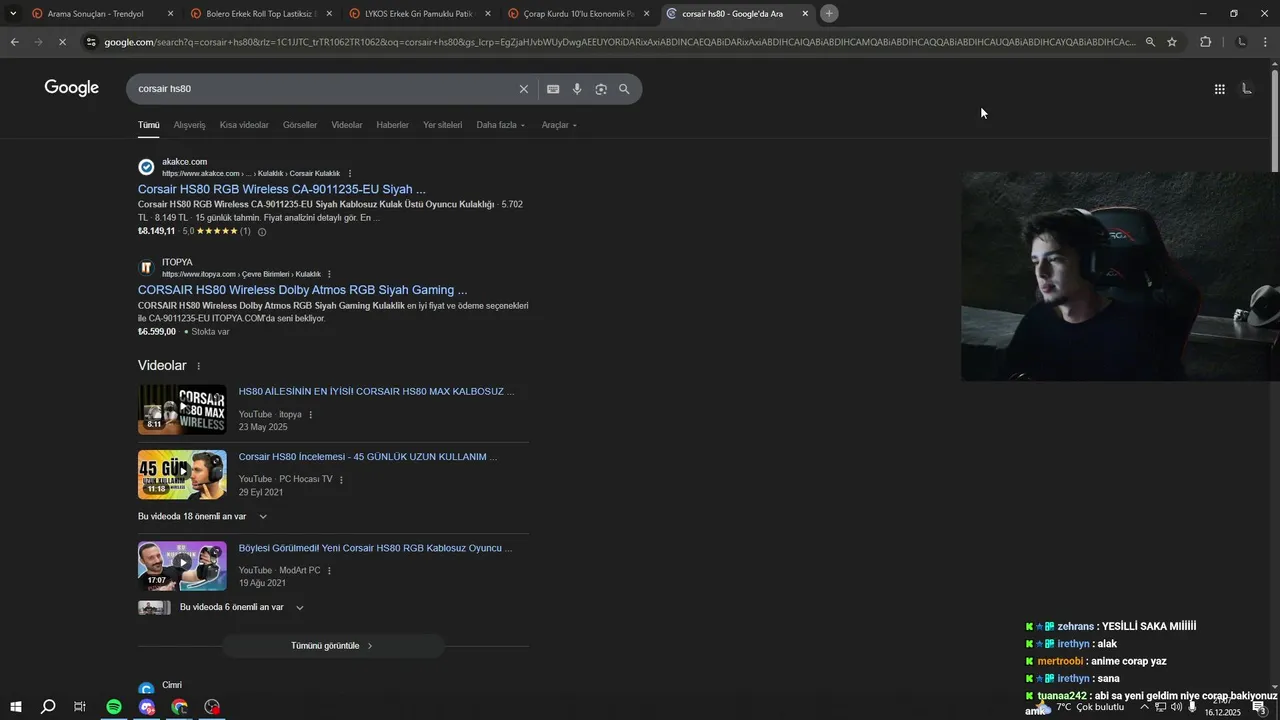Switch to the 'LYKOS Erkek Gri Pamuklu' browser tab
The width and height of the screenshot is (1280, 720).
click(418, 14)
